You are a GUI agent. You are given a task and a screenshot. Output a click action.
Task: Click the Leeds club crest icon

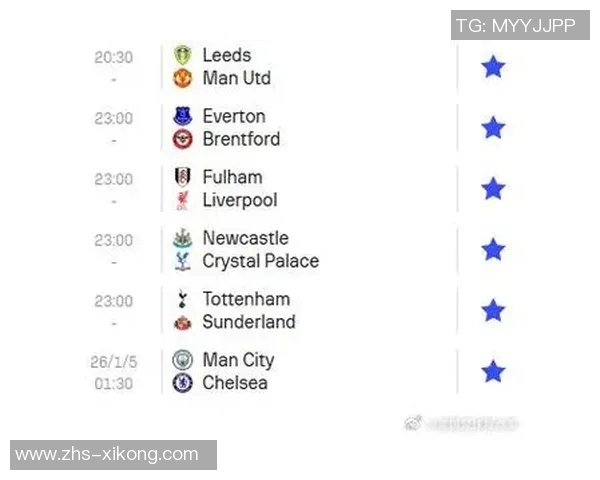[x=182, y=56]
